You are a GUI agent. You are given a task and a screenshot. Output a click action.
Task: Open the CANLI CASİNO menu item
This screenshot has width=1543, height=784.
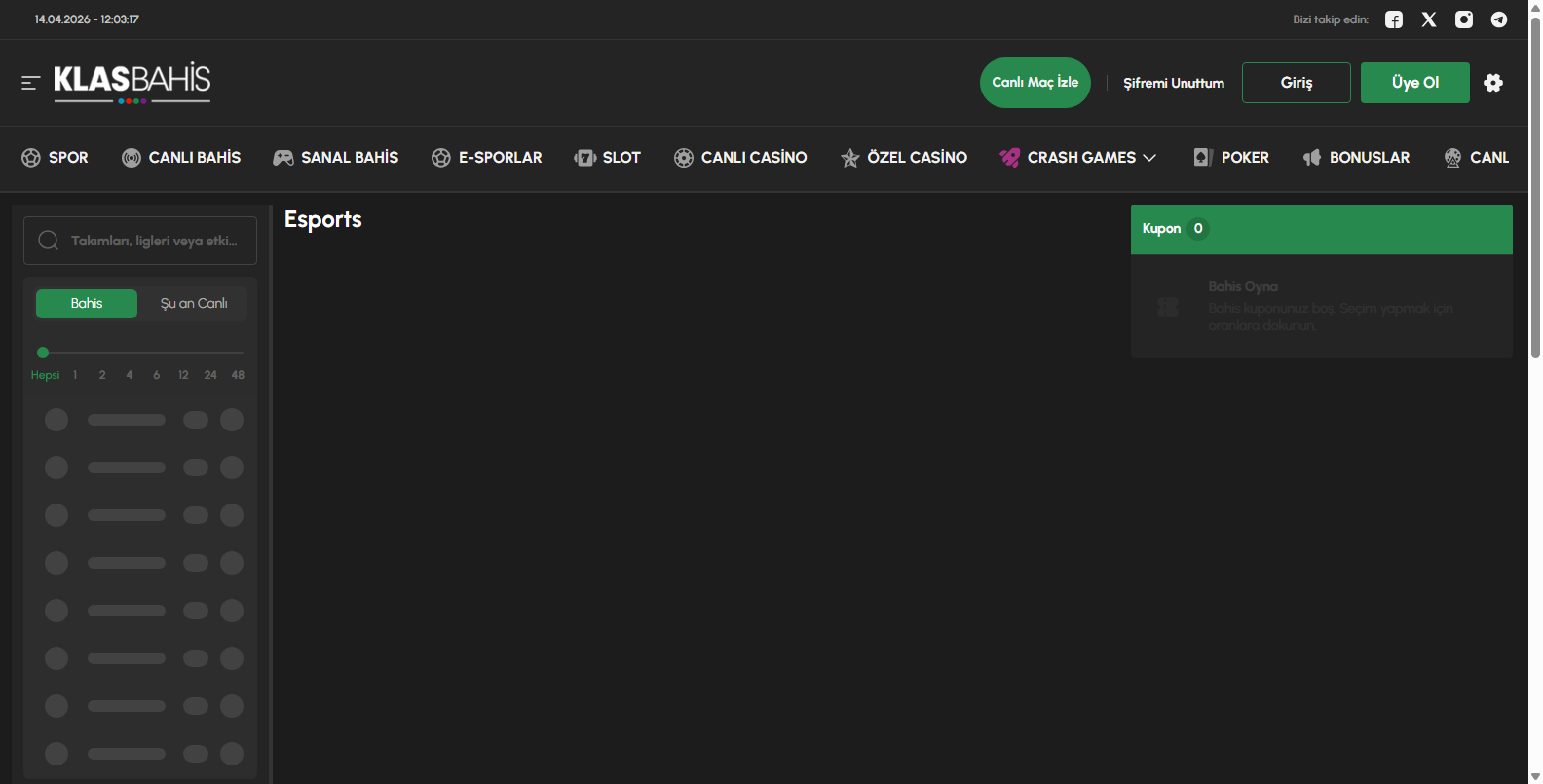coord(740,158)
